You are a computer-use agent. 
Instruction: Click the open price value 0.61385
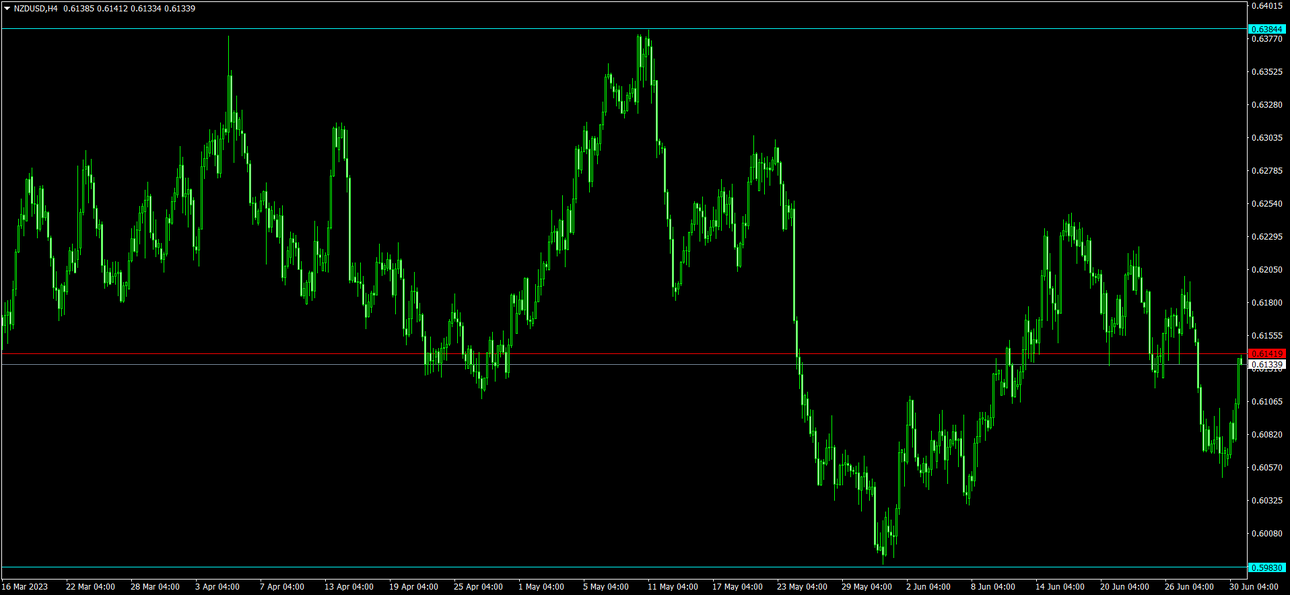[x=78, y=8]
